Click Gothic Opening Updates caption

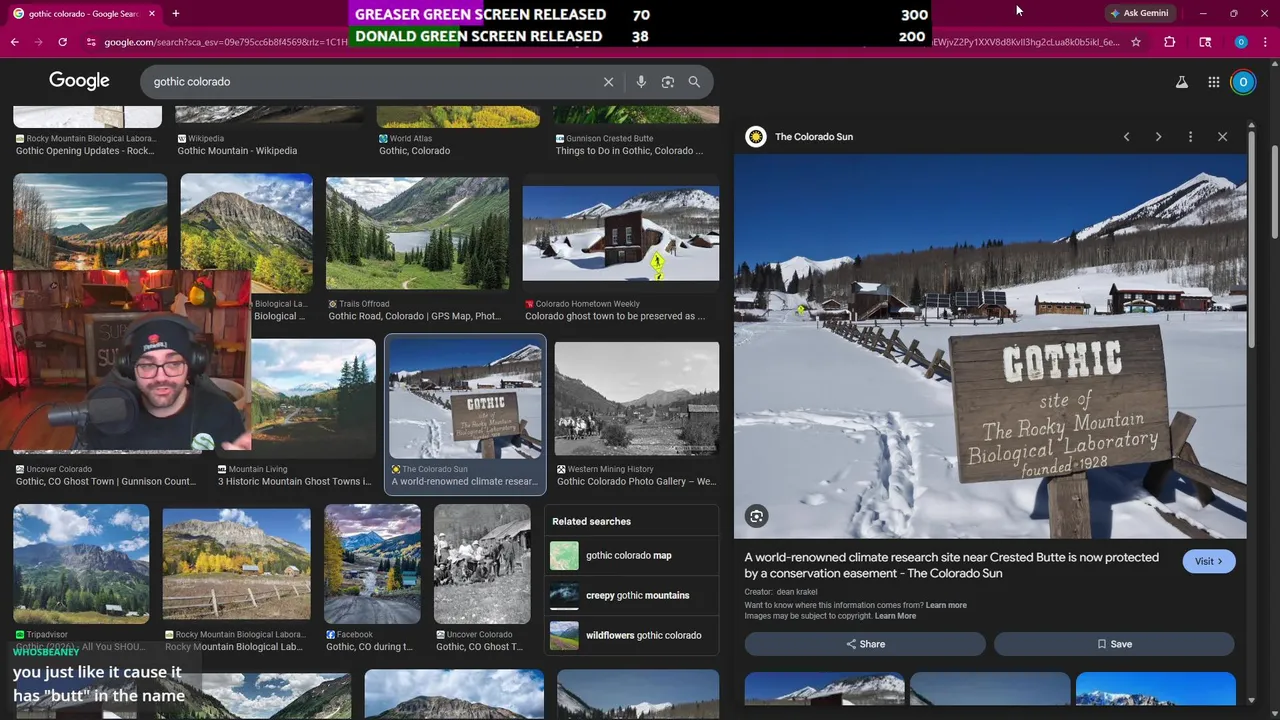coord(85,151)
